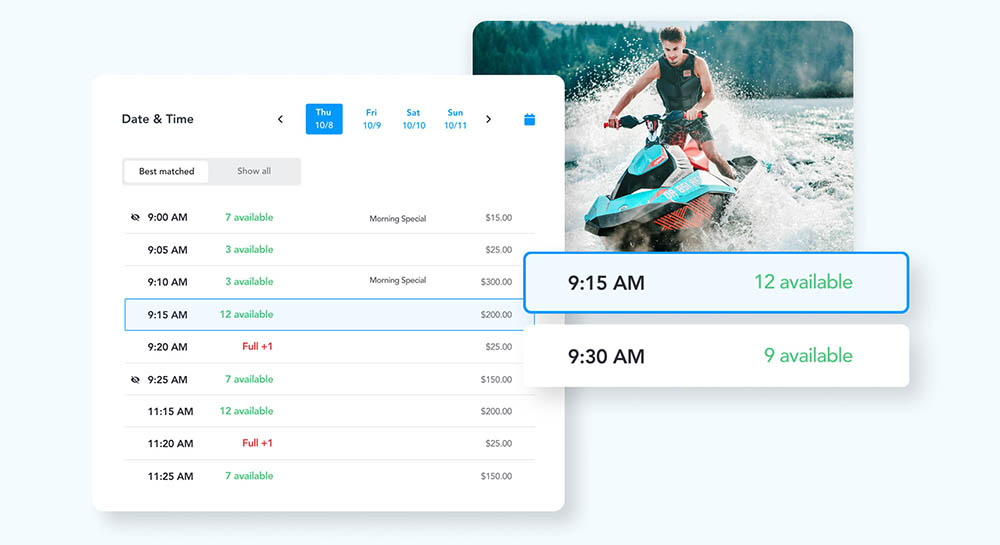Viewport: 1000px width, 545px height.
Task: Click Full +1 on 11:20 AM row
Action: (257, 443)
